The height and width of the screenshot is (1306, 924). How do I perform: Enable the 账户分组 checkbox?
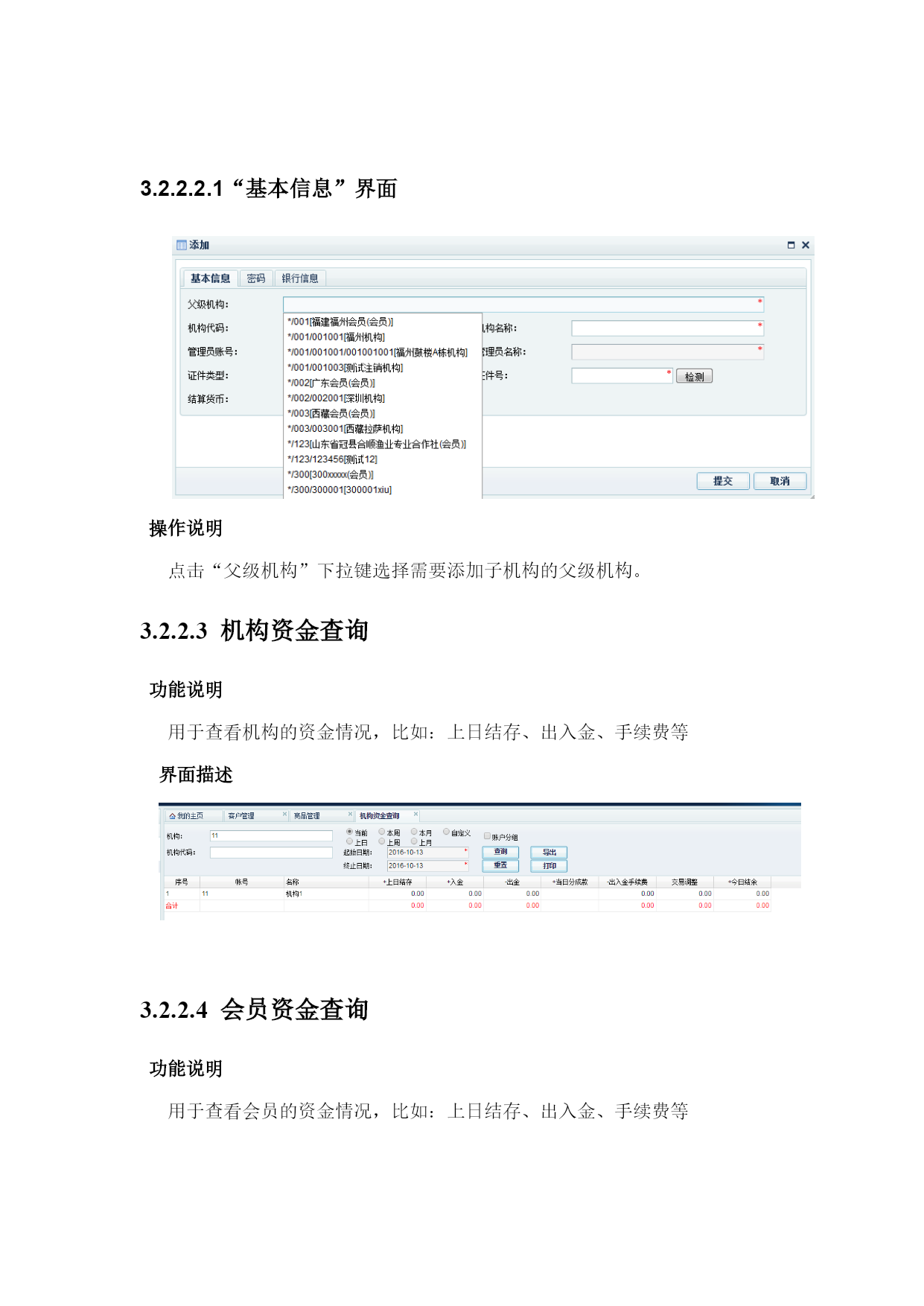tap(487, 836)
